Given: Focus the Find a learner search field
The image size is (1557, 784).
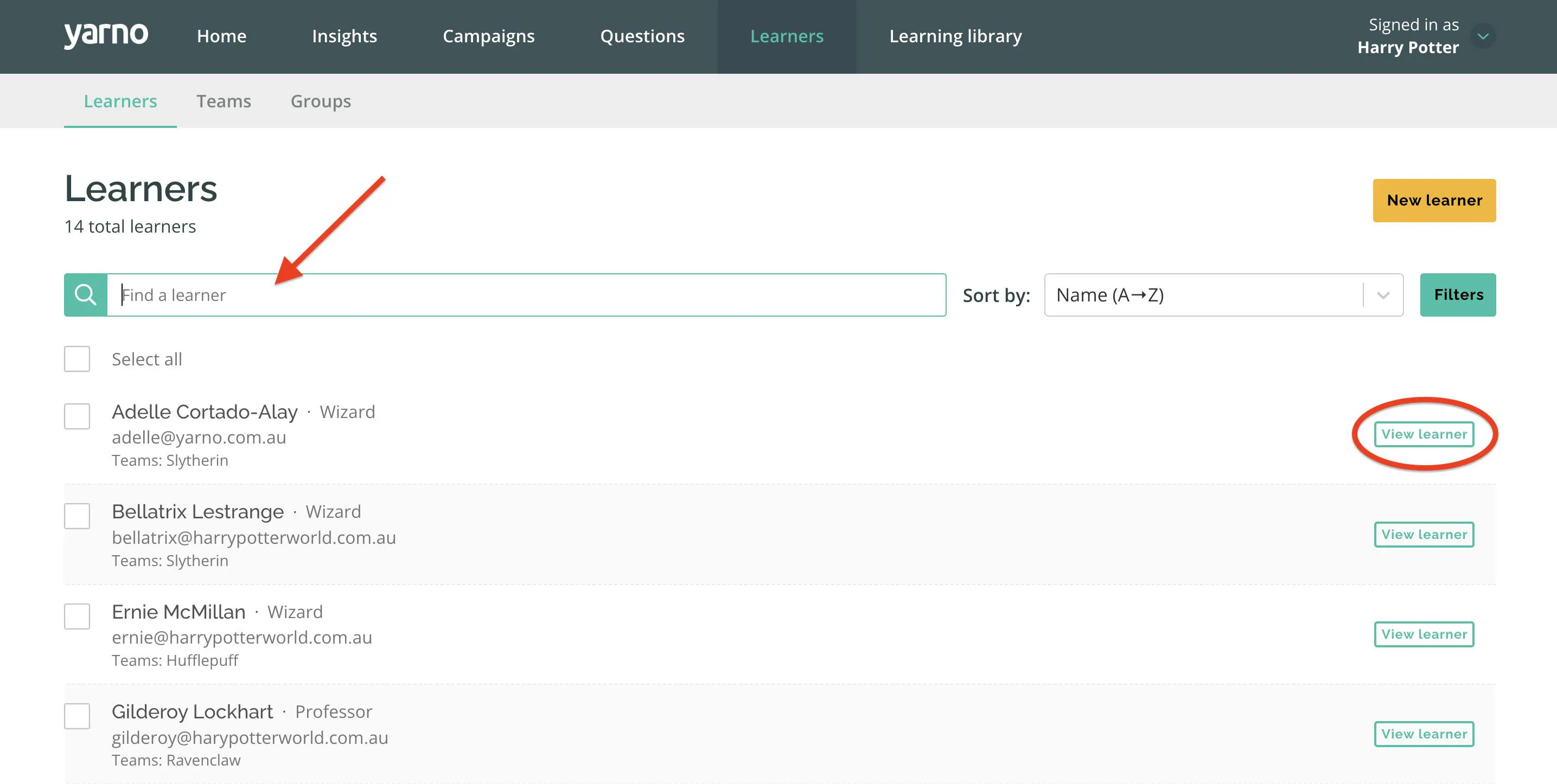Looking at the screenshot, I should coord(526,295).
